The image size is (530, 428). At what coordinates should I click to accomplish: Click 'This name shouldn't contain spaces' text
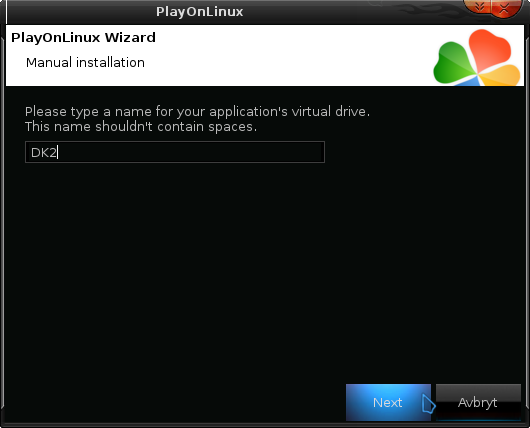coord(141,127)
